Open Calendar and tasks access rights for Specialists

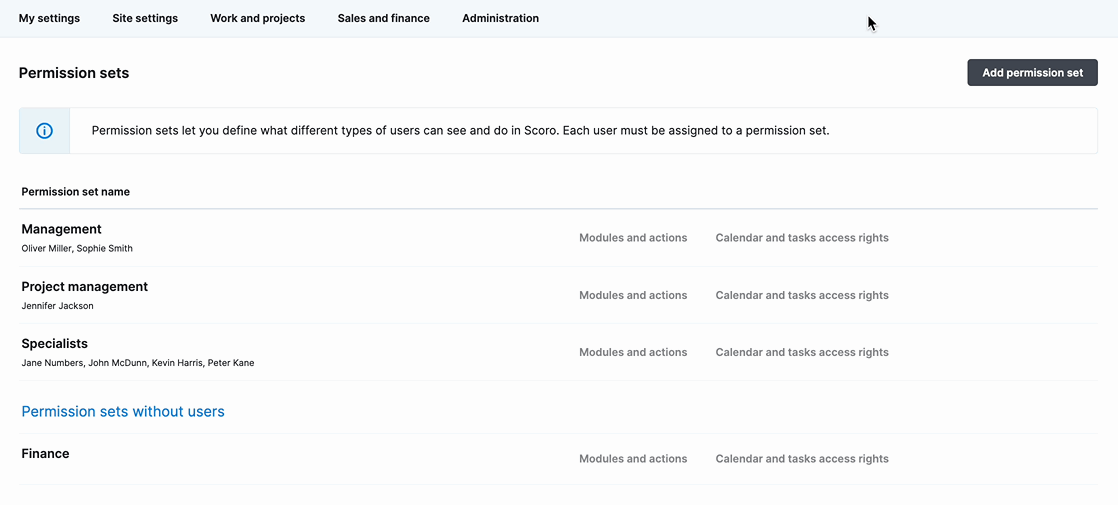point(802,352)
